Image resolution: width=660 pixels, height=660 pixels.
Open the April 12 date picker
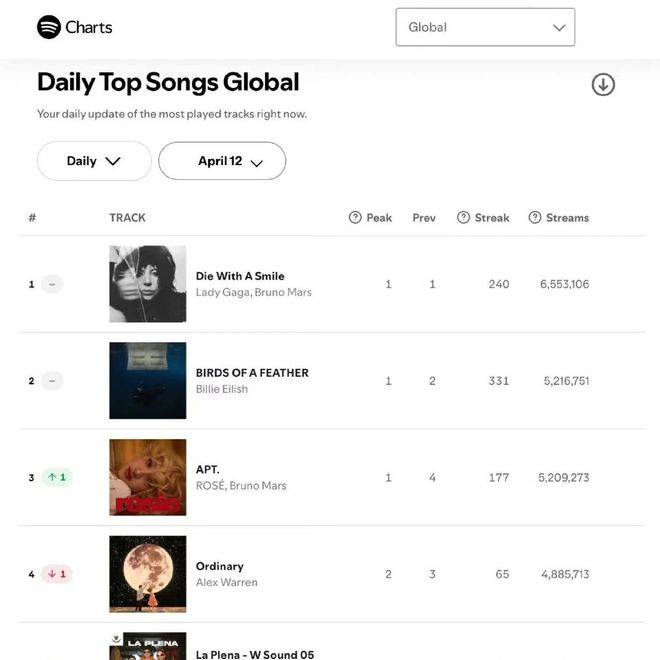(222, 161)
